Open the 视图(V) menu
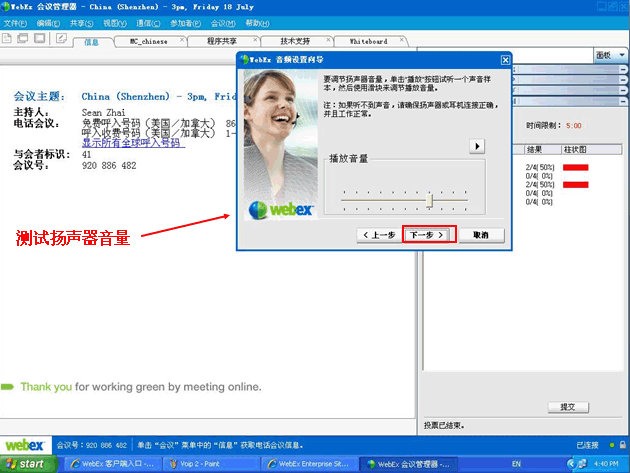630x473 pixels. click(115, 23)
